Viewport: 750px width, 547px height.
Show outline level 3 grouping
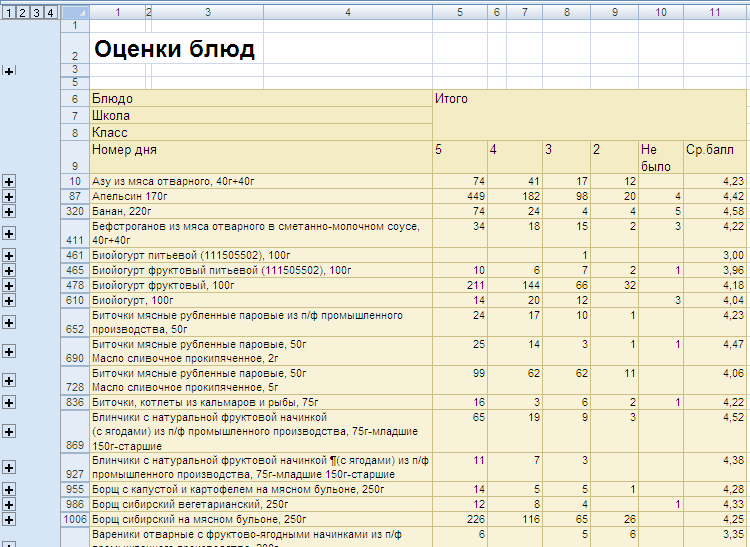coord(36,12)
